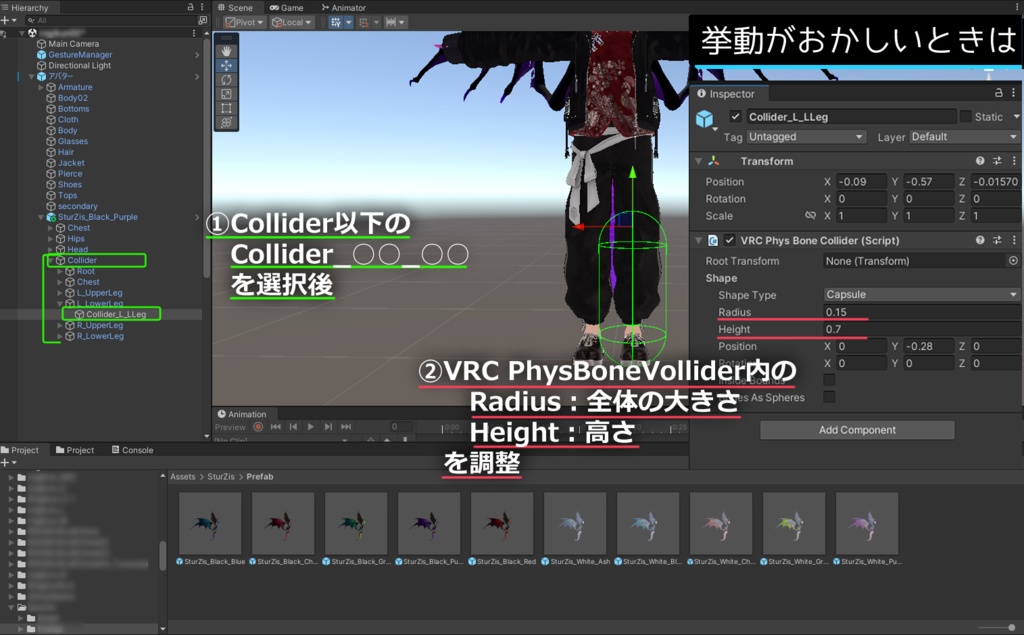Viewport: 1024px width, 635px height.
Task: Open VRC Phys Bone Collider help icon
Action: tap(980, 240)
